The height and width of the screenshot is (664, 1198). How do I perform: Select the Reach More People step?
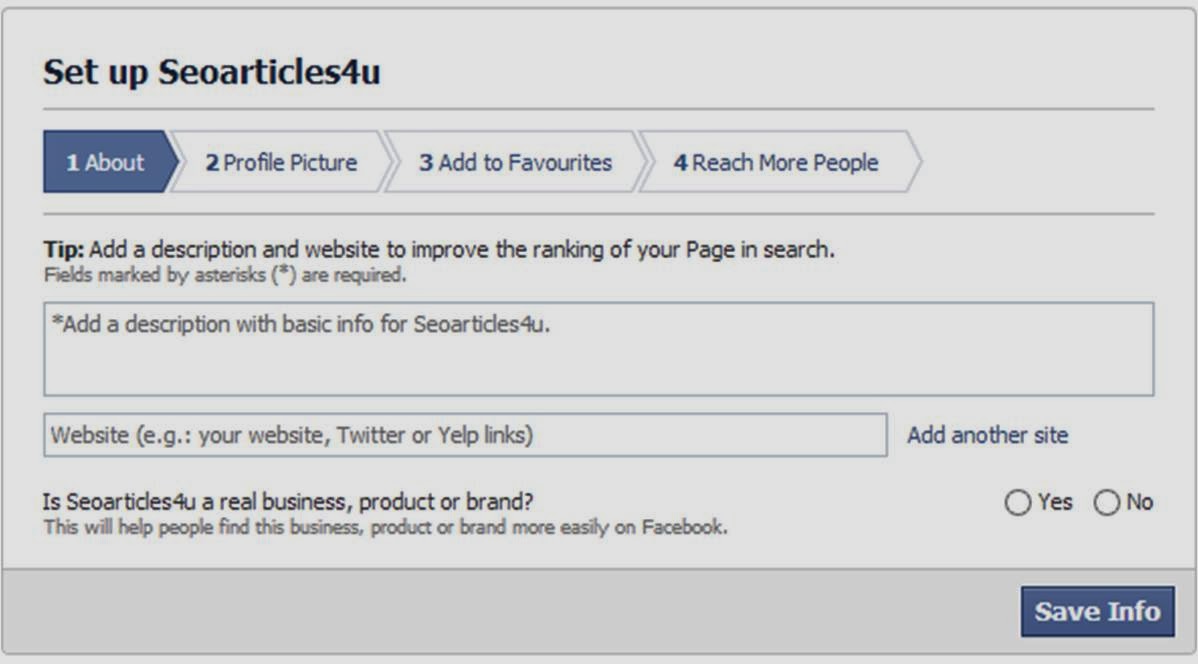pyautogui.click(x=778, y=161)
